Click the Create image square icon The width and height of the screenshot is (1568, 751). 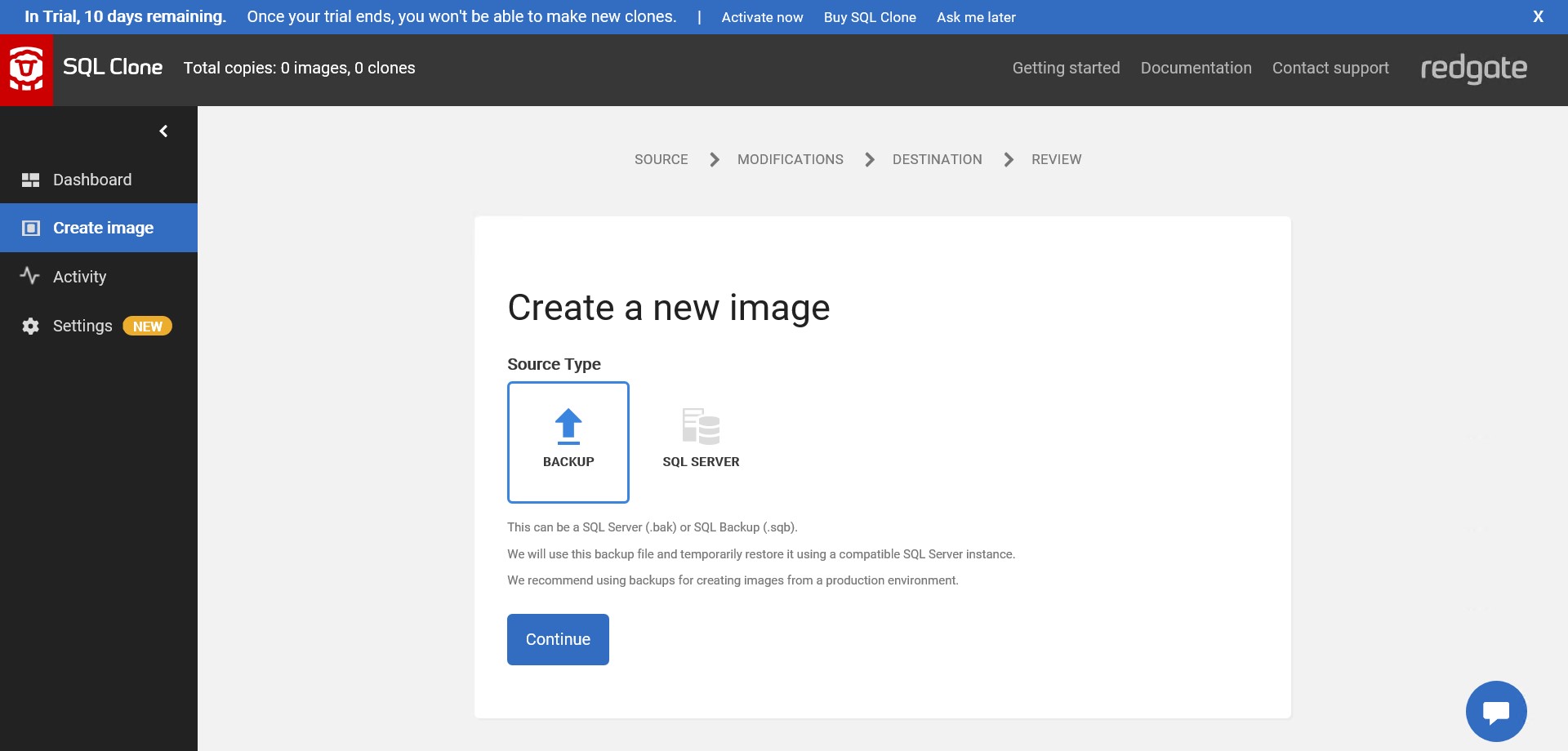(30, 228)
